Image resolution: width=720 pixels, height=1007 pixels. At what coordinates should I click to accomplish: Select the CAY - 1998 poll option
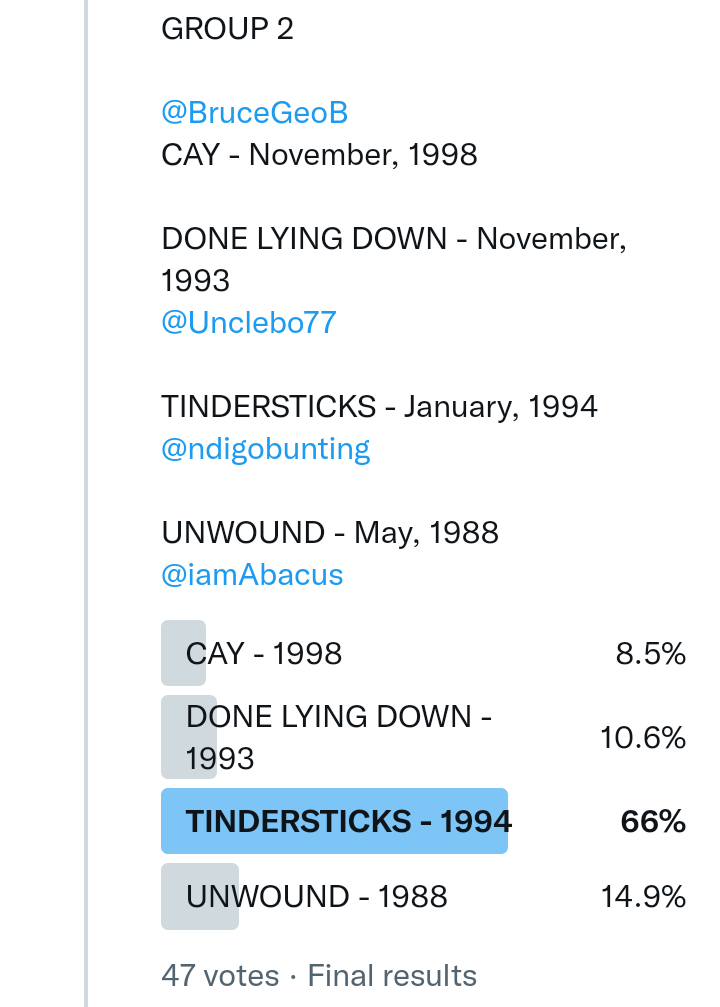[264, 654]
